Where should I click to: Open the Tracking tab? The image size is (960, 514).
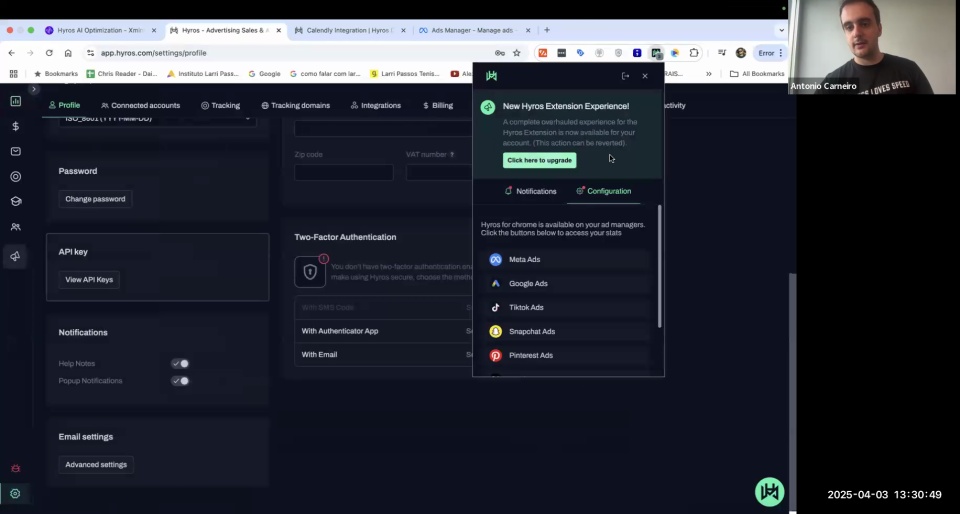pyautogui.click(x=220, y=105)
